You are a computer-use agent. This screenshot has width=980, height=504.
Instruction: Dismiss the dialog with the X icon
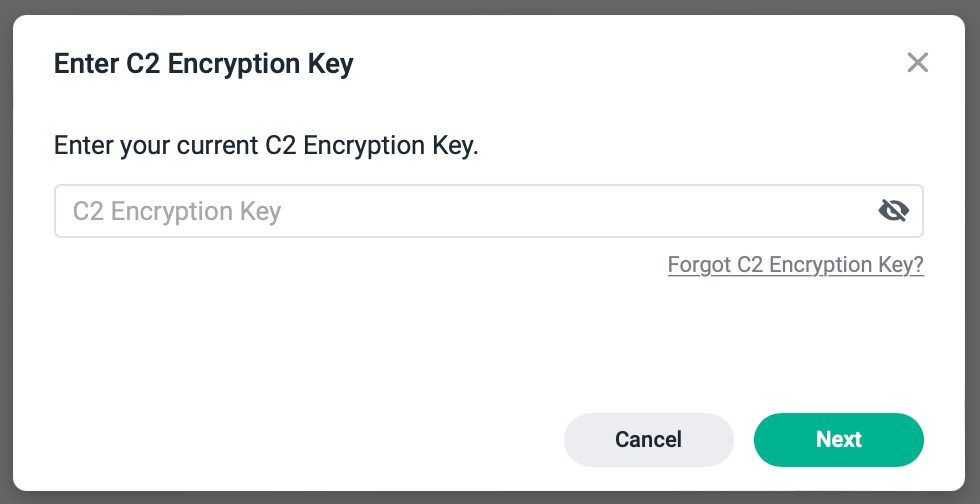[x=918, y=63]
